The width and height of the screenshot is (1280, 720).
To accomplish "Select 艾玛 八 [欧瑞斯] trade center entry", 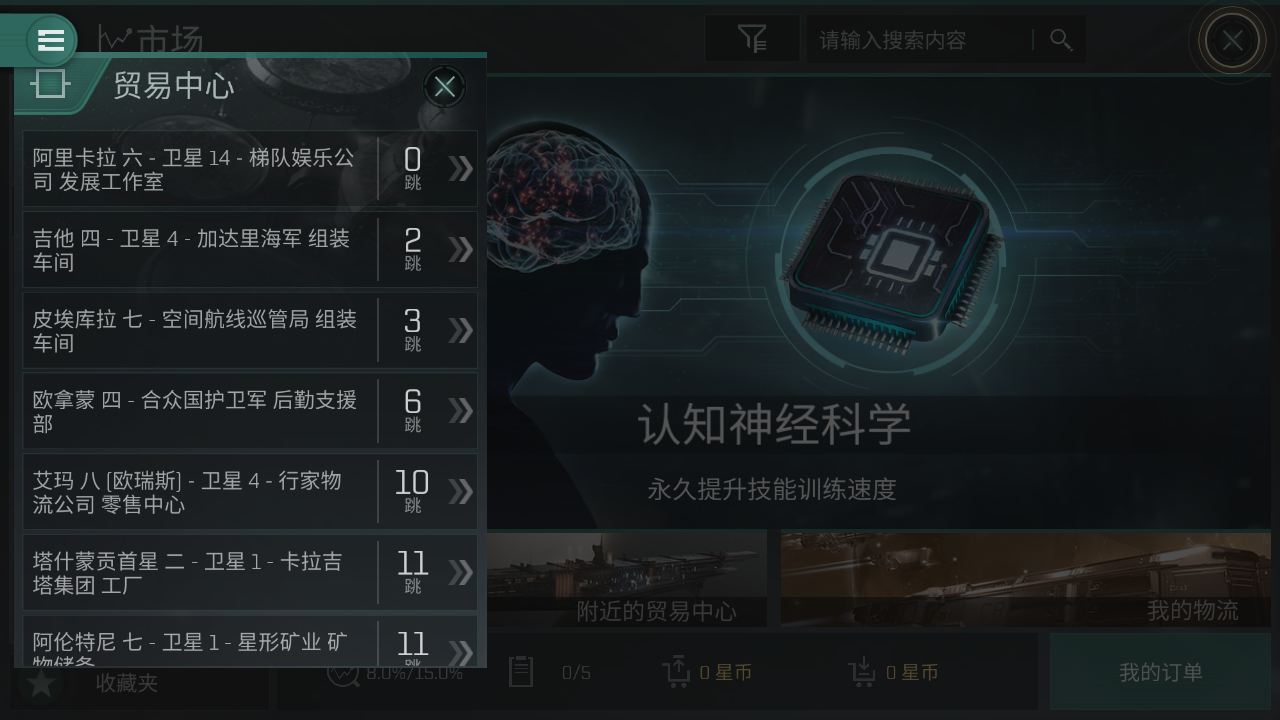I will point(250,492).
